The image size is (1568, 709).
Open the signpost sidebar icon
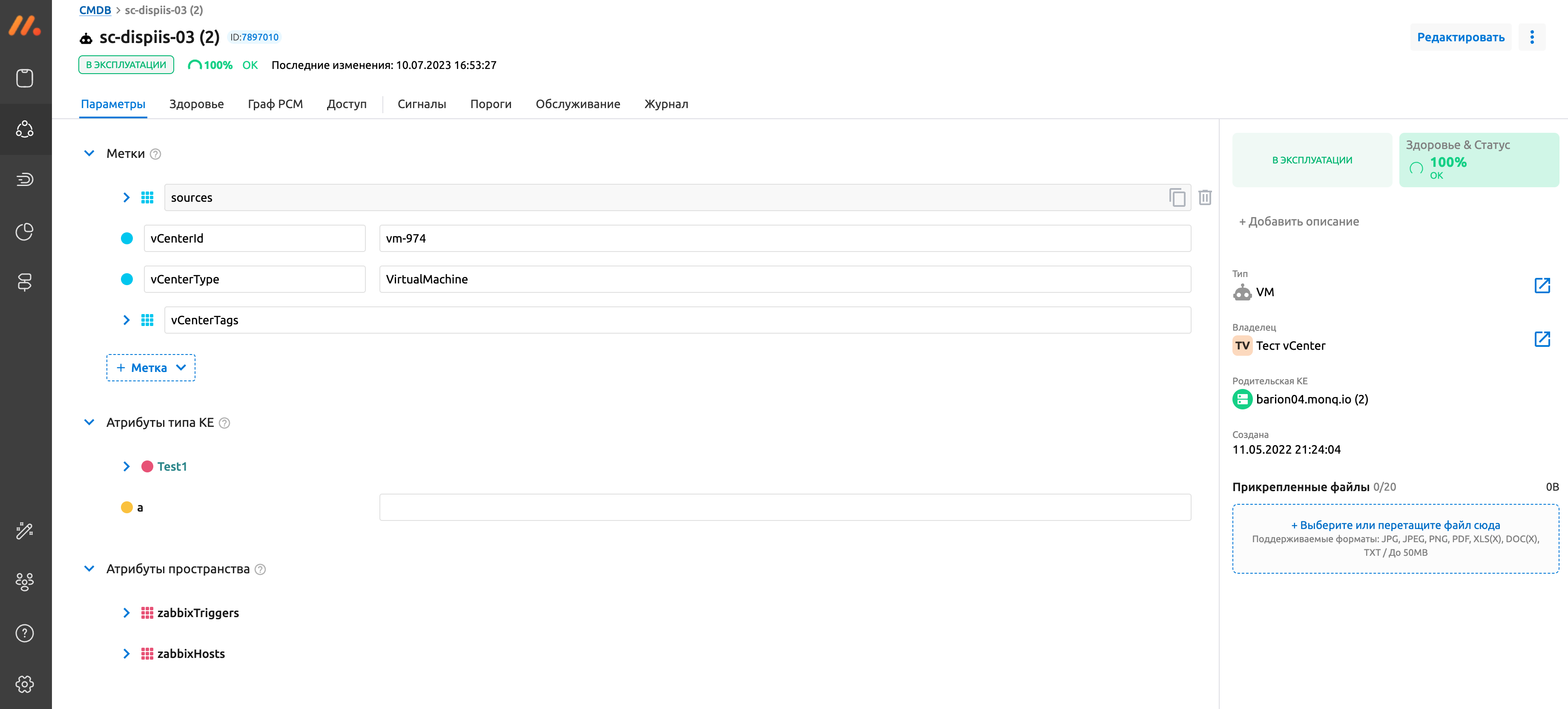coord(25,282)
